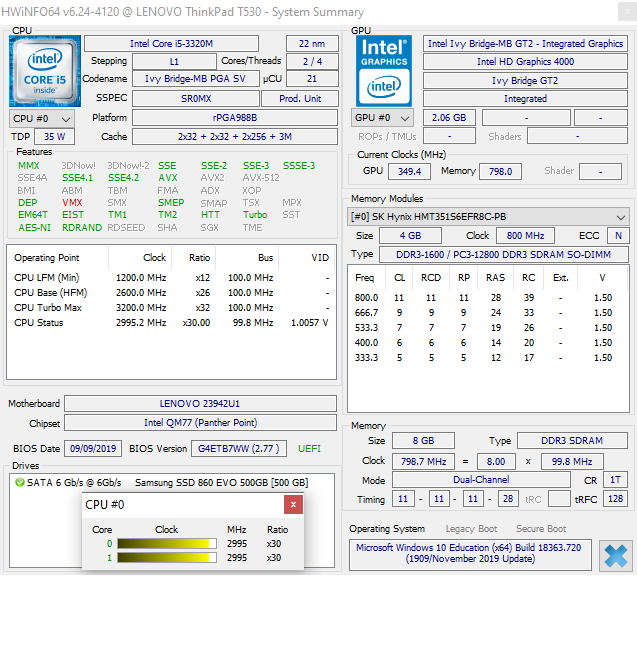The image size is (637, 655).
Task: Click the Turbo feature label
Action: pyautogui.click(x=255, y=215)
